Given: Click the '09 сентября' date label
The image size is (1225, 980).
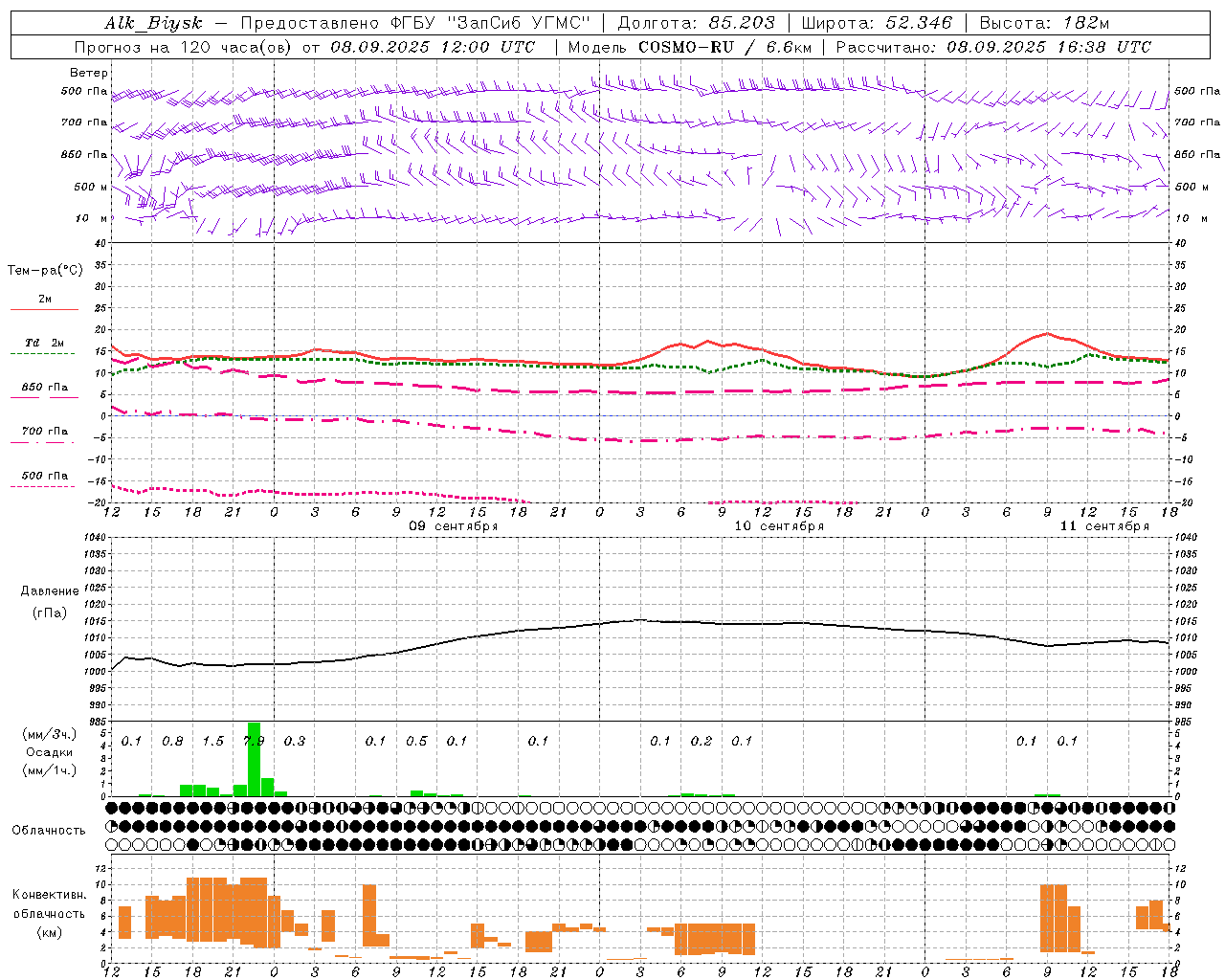Looking at the screenshot, I should pos(454,526).
